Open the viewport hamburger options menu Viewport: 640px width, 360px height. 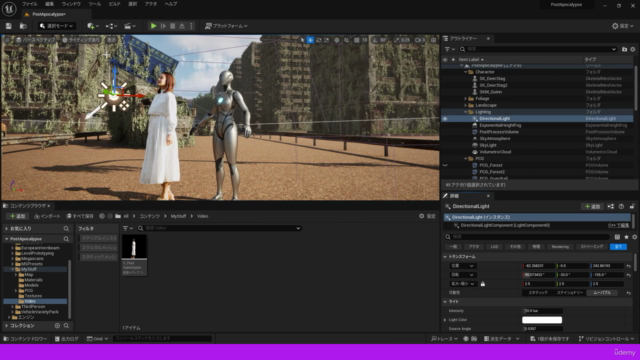pyautogui.click(x=7, y=40)
